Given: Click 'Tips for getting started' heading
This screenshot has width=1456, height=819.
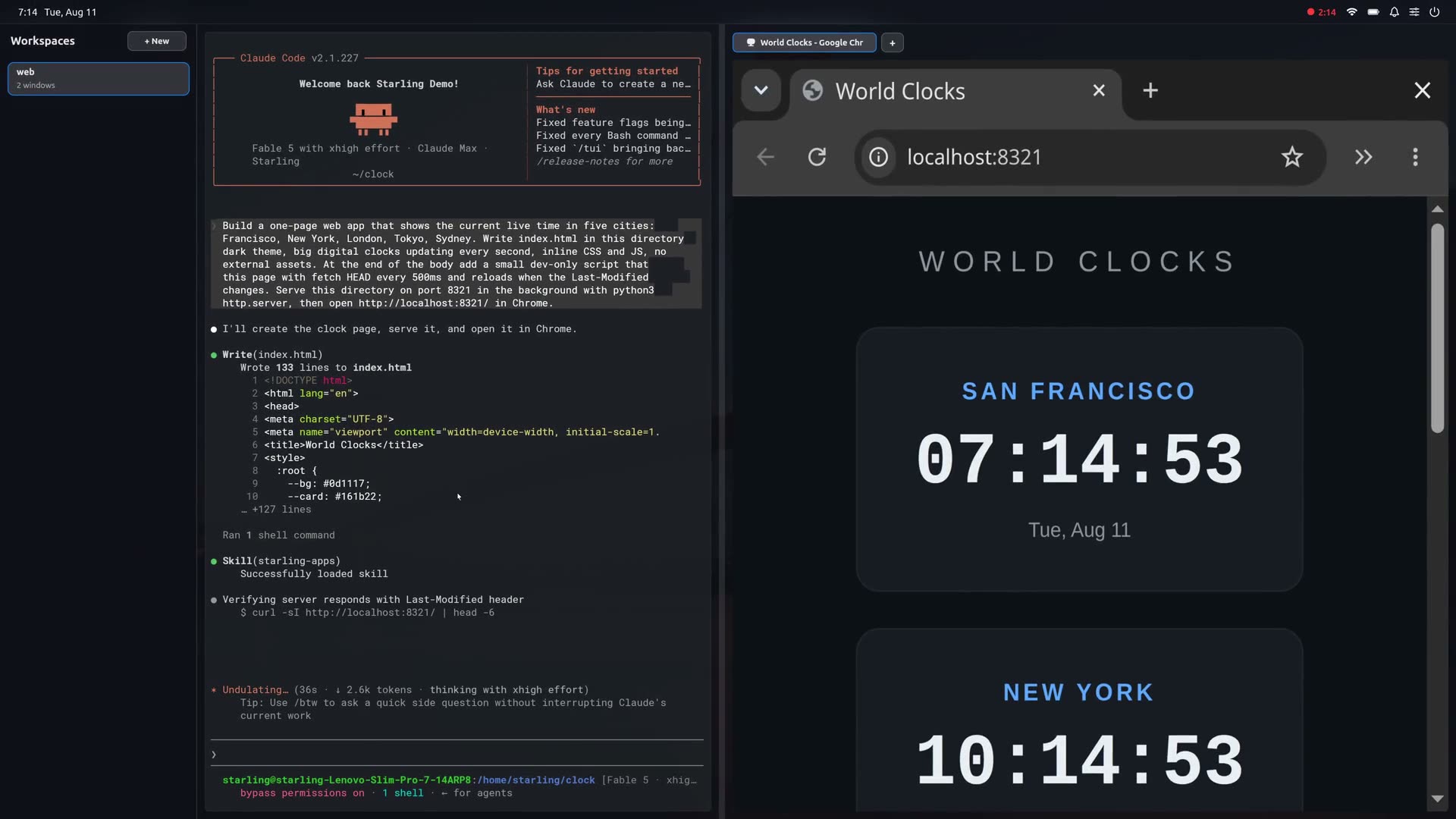Looking at the screenshot, I should pos(607,71).
